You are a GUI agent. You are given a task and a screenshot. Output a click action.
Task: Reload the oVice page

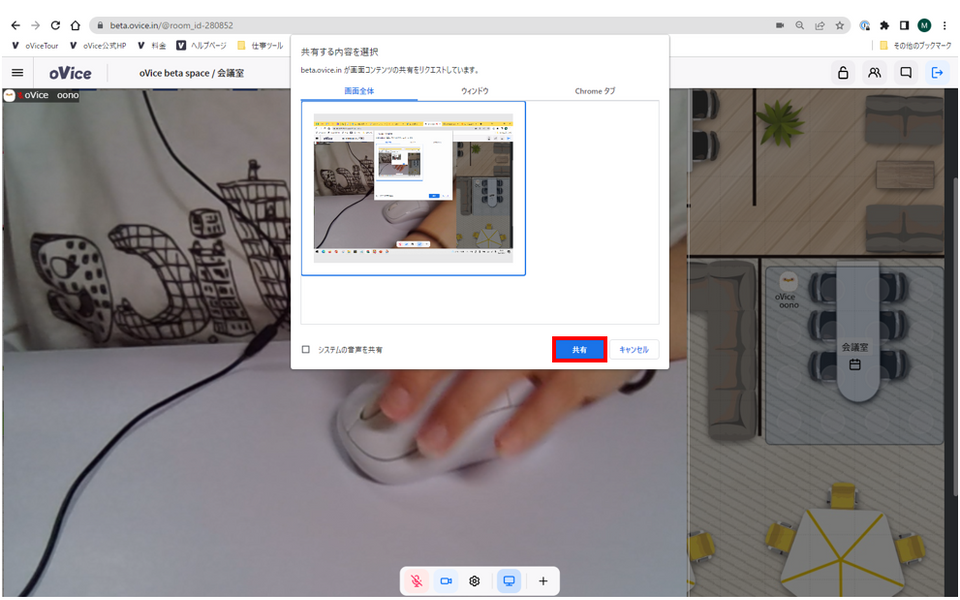click(55, 26)
